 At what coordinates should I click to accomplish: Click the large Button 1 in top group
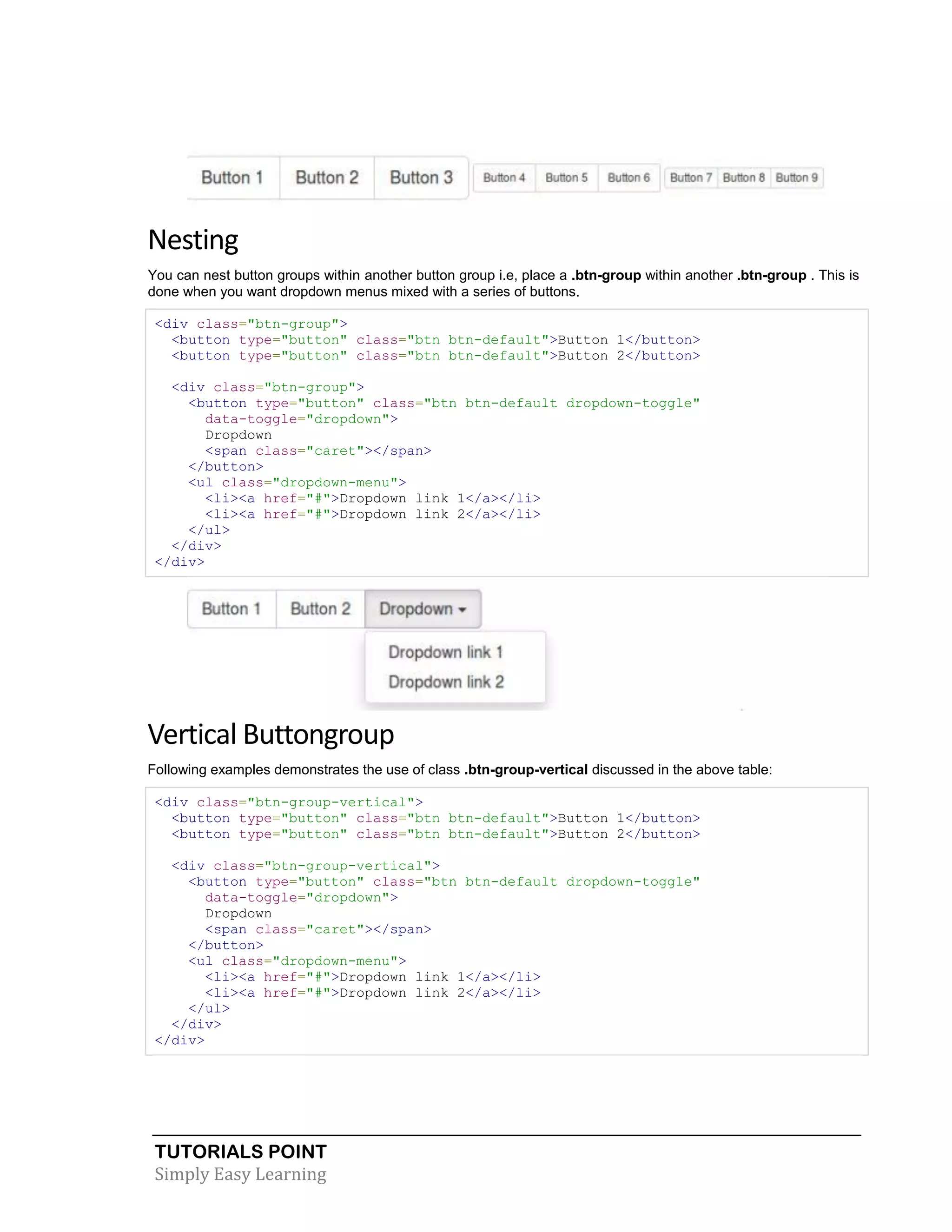(232, 178)
